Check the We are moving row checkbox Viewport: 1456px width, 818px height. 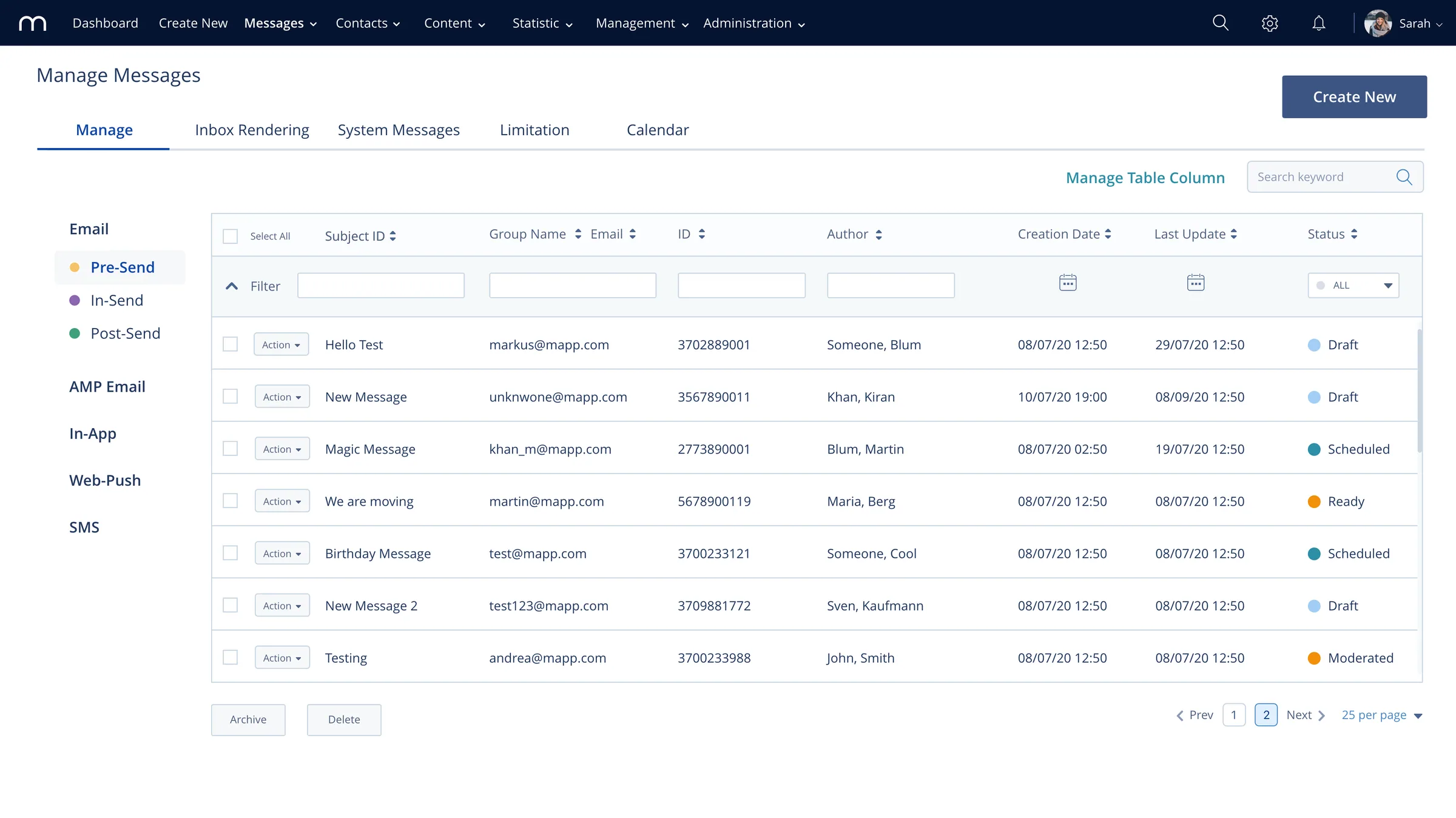pos(230,501)
